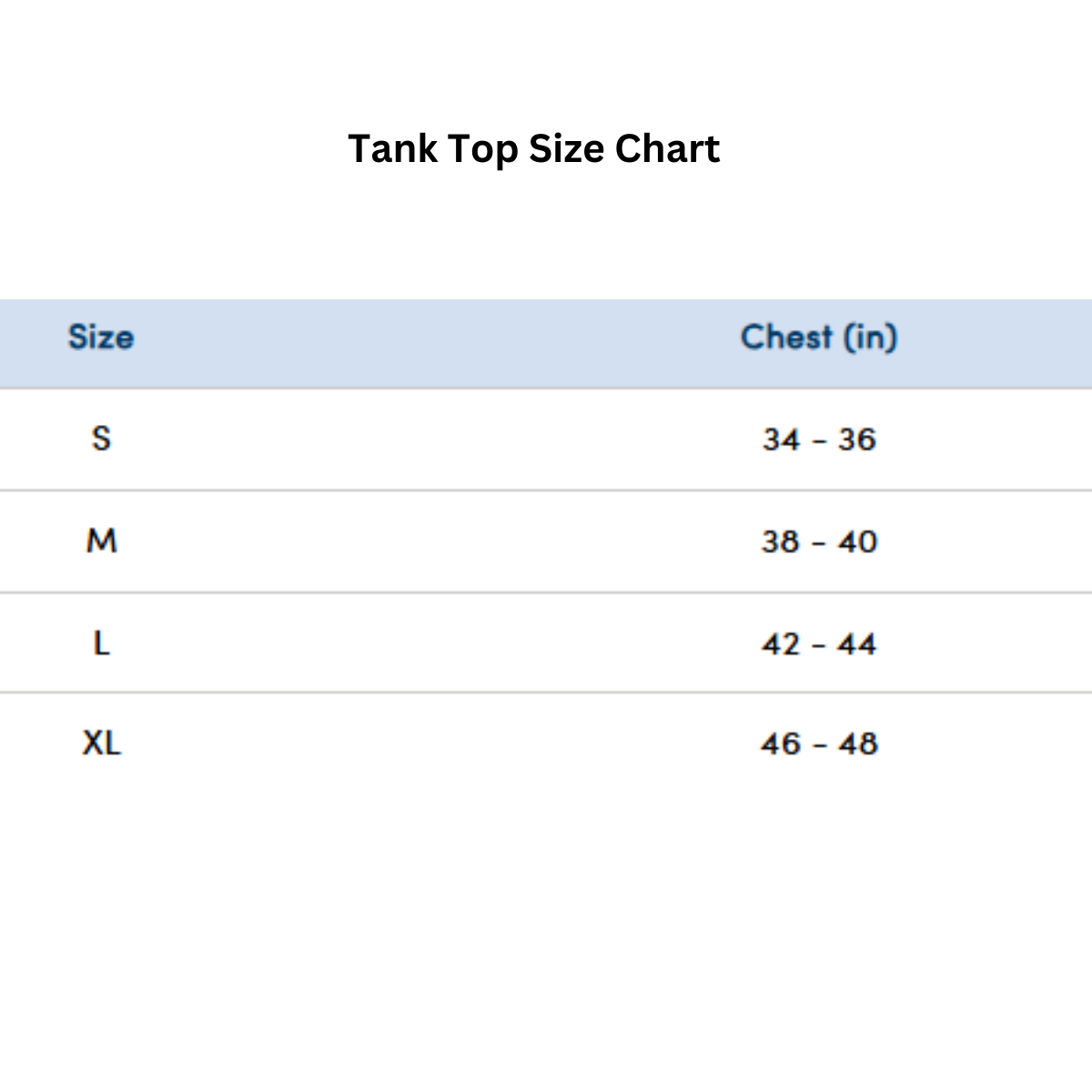This screenshot has height=1092, width=1092.
Task: Click the number 46 in XL row
Action: pyautogui.click(x=781, y=744)
